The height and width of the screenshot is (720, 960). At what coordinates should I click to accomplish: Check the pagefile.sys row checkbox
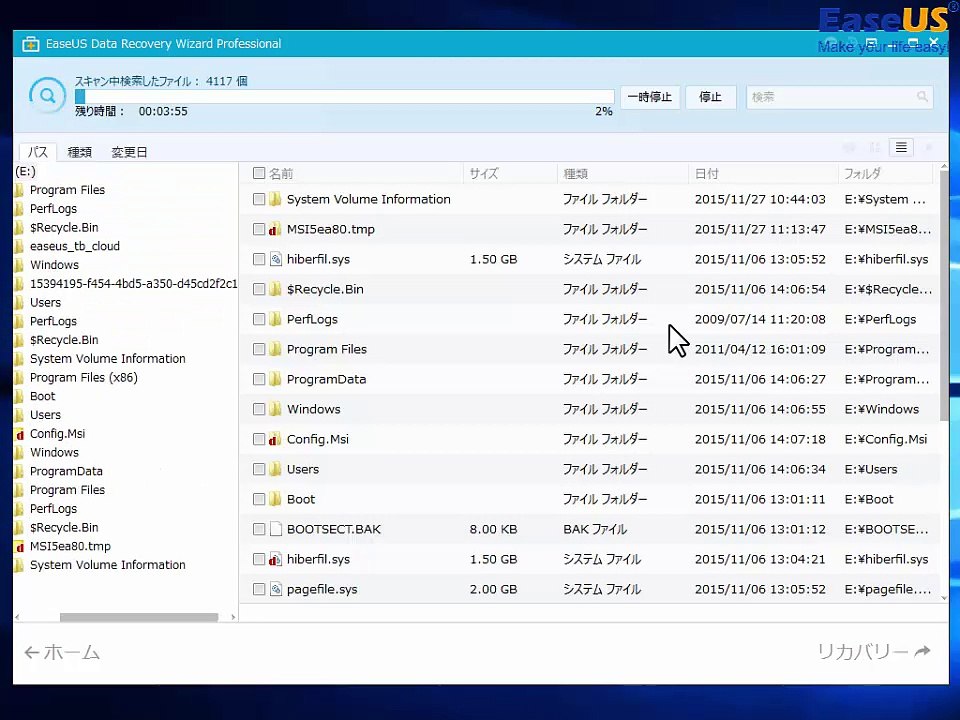coord(259,589)
